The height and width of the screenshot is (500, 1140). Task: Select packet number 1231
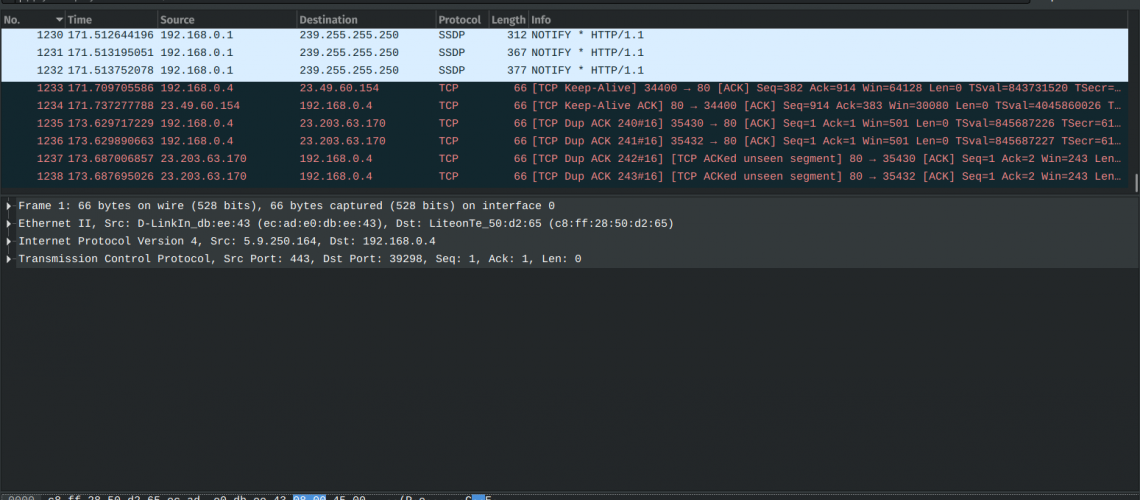click(x=565, y=52)
